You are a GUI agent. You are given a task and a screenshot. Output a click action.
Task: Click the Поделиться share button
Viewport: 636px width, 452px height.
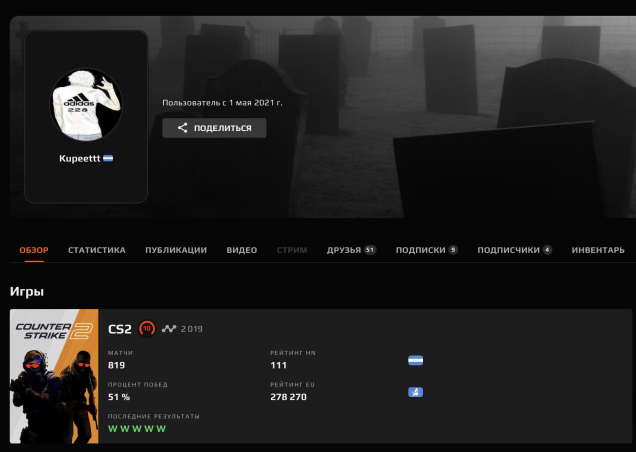[x=214, y=128]
